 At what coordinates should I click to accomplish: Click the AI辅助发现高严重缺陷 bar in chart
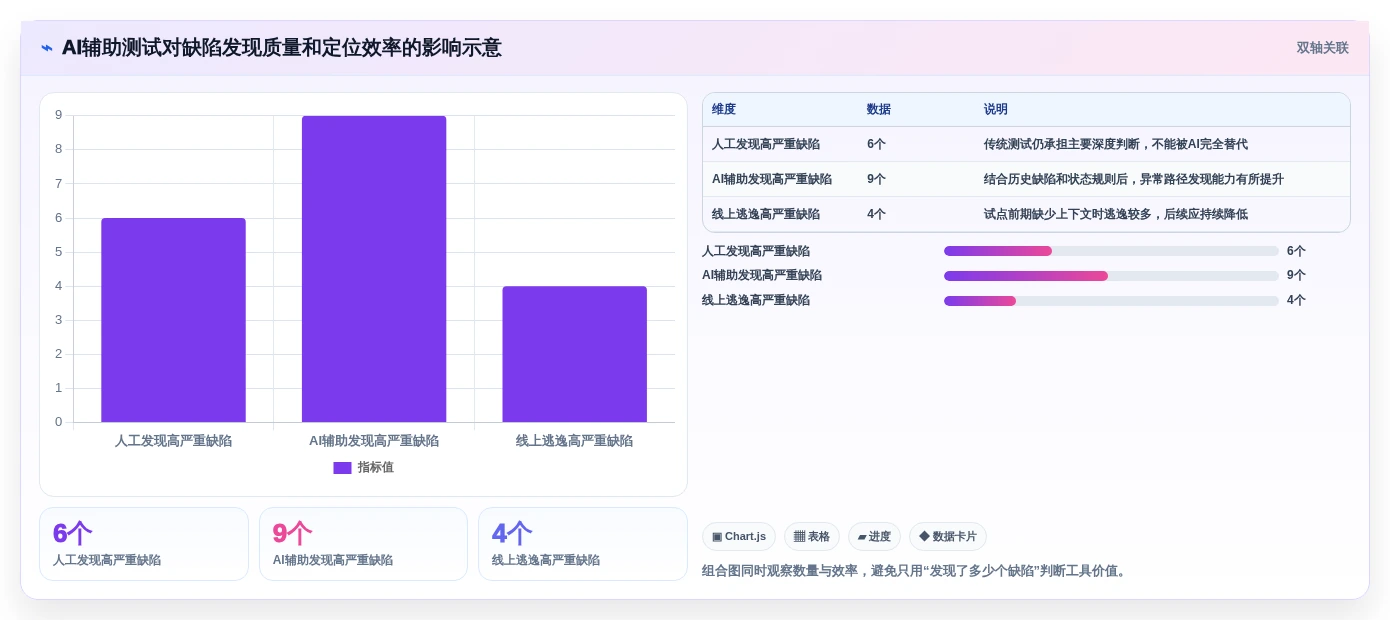[374, 269]
